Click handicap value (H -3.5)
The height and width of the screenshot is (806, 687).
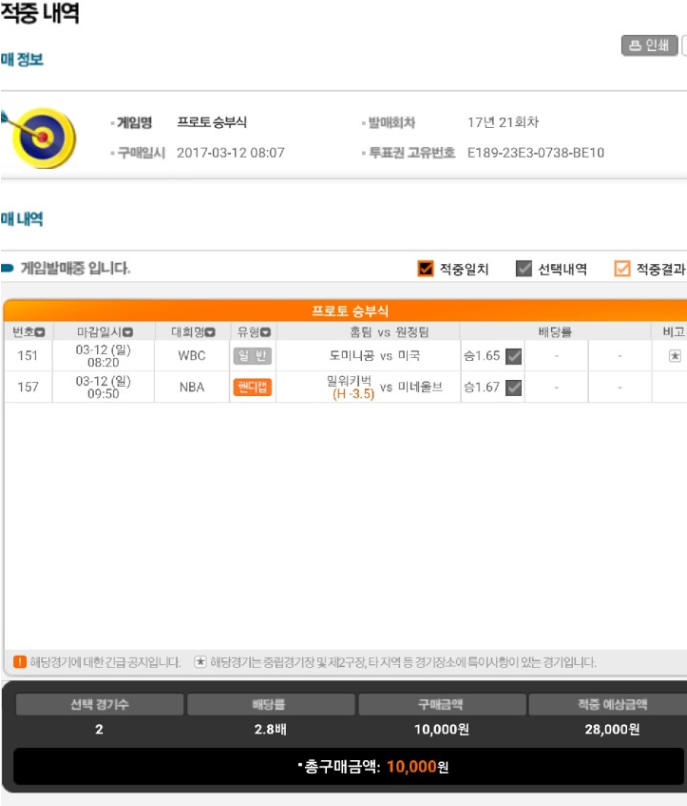click(x=353, y=394)
